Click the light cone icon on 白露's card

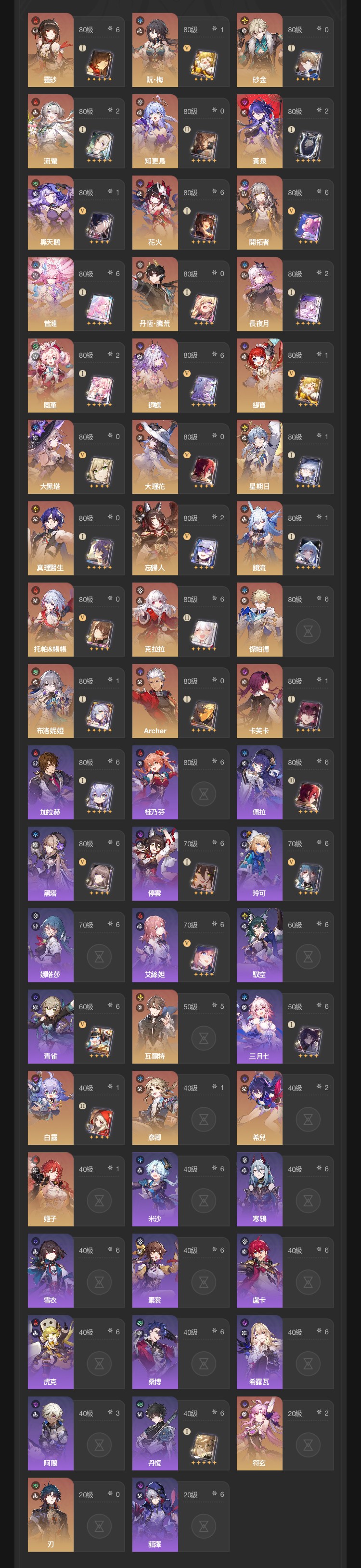[100, 1120]
